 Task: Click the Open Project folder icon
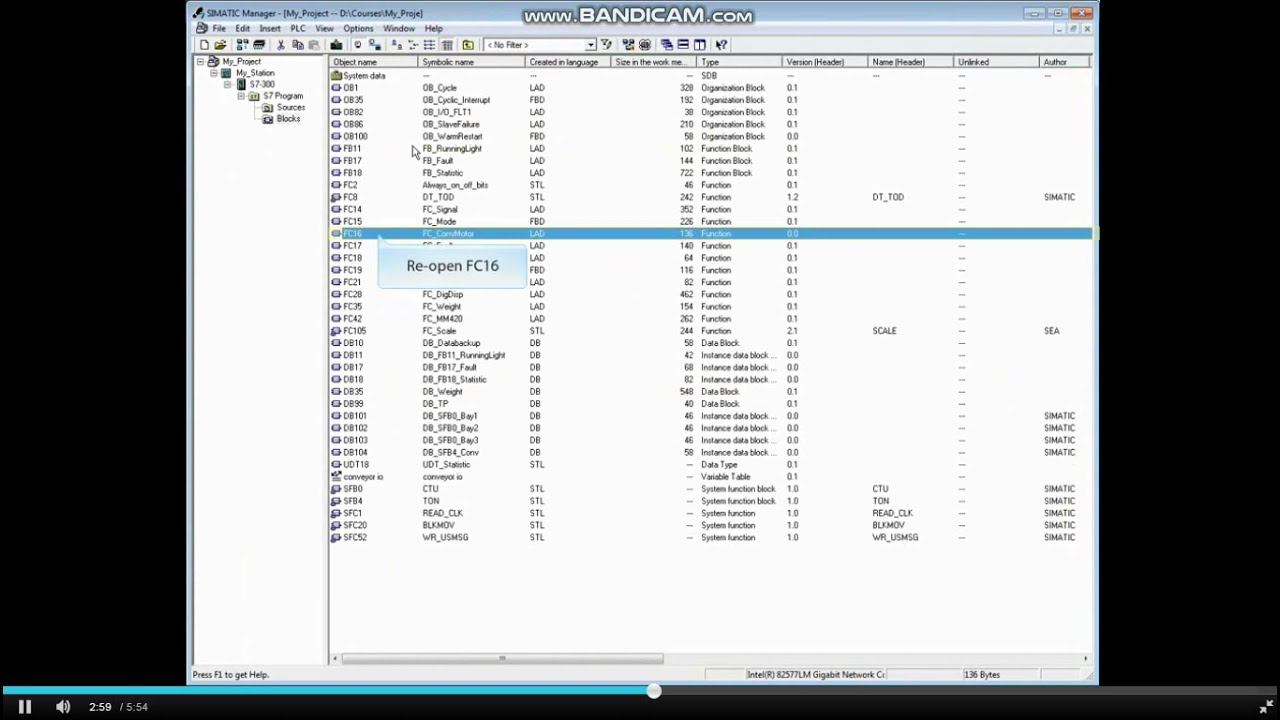(x=220, y=44)
